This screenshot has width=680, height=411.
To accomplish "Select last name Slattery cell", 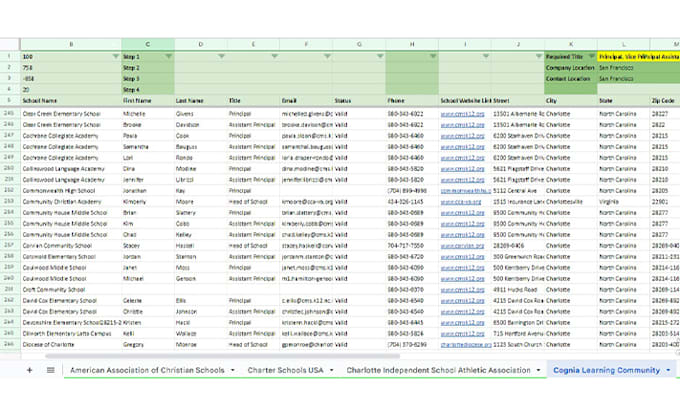I will pyautogui.click(x=201, y=213).
